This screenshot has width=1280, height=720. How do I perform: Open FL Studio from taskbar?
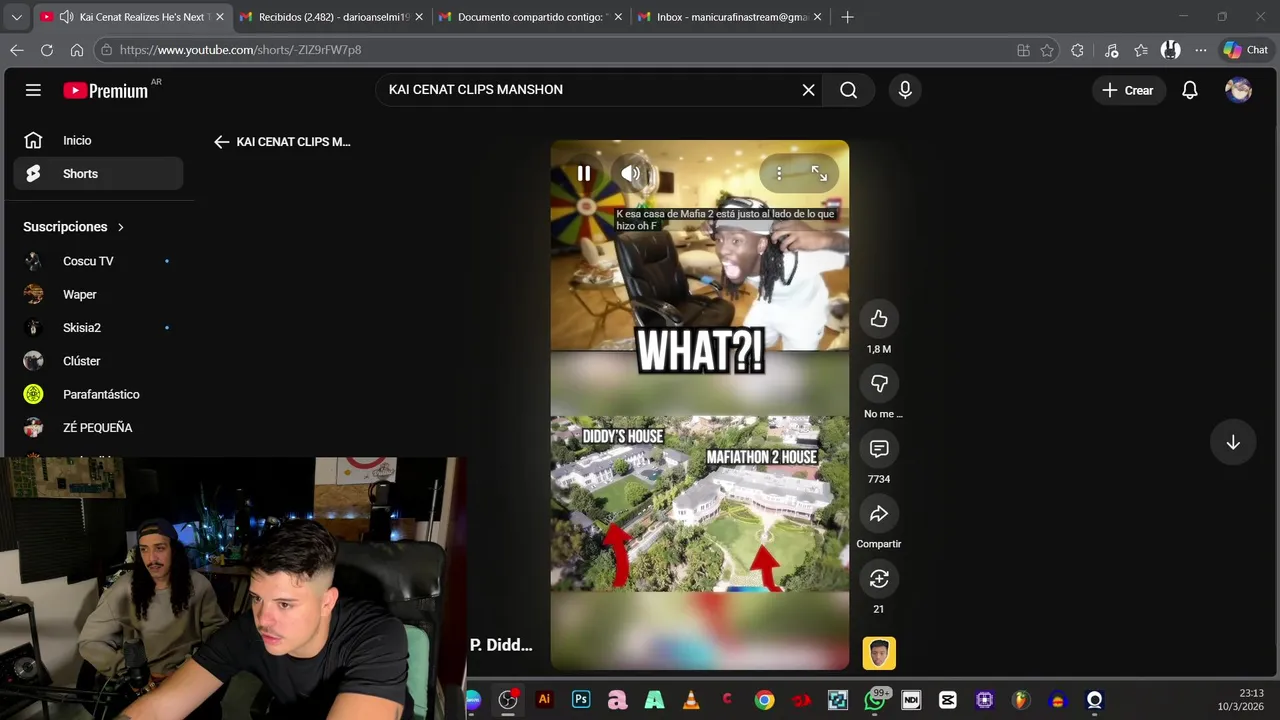point(1021,700)
